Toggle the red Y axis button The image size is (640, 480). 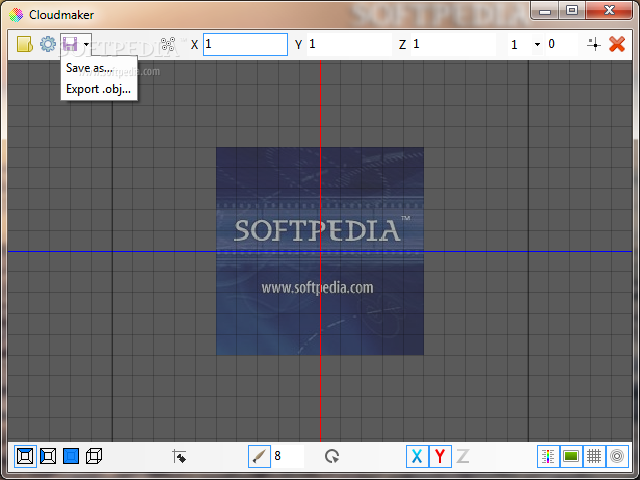click(x=440, y=456)
